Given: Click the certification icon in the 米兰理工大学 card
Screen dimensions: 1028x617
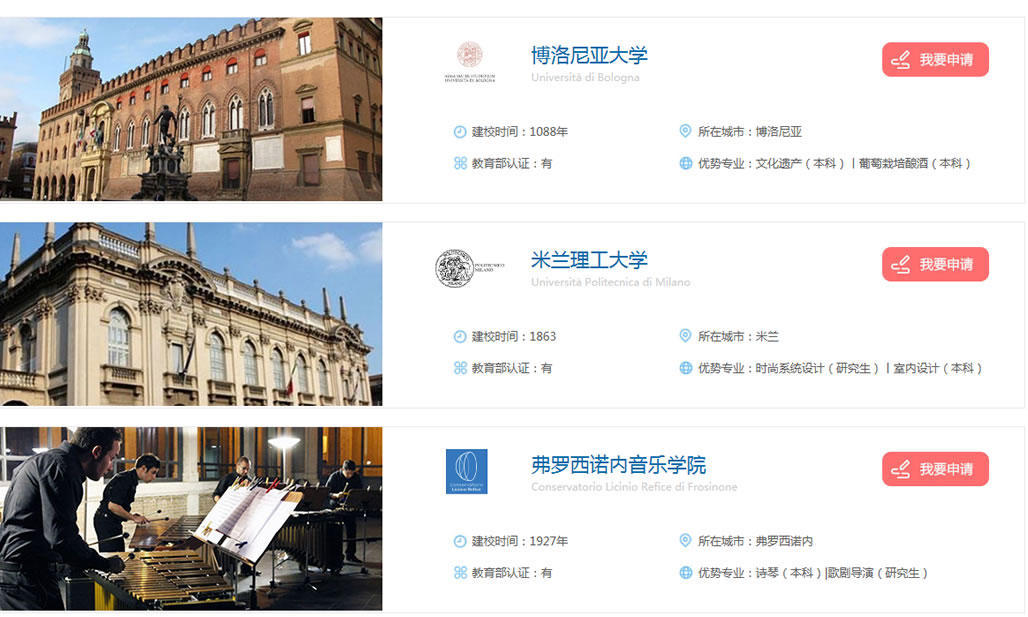Looking at the screenshot, I should click(x=460, y=368).
